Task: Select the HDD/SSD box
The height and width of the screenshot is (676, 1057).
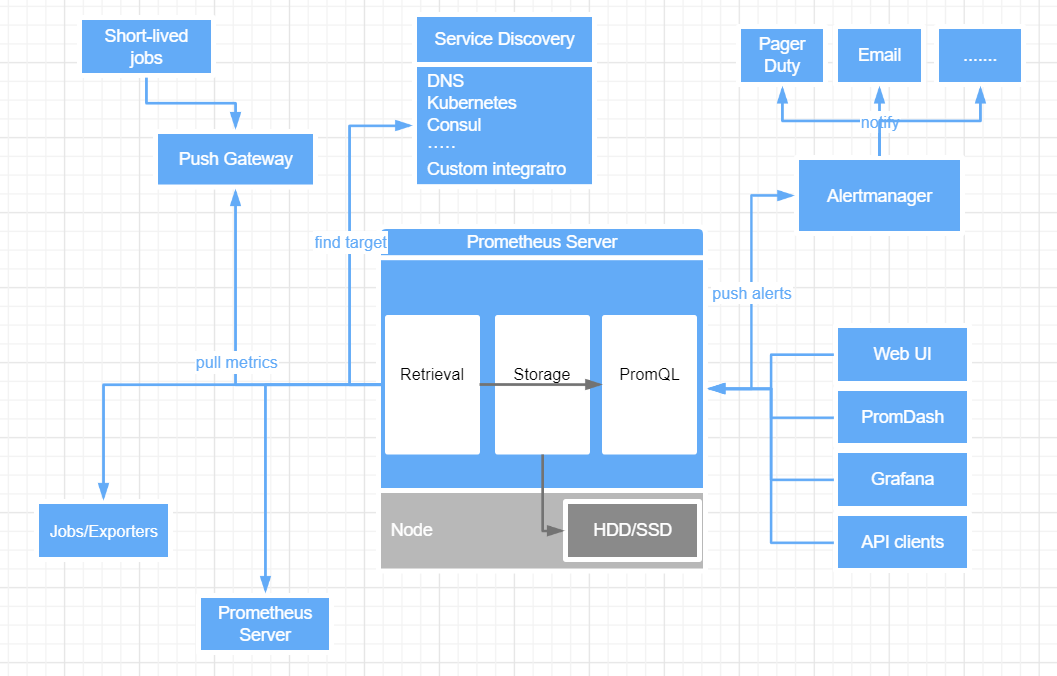Action: point(632,530)
